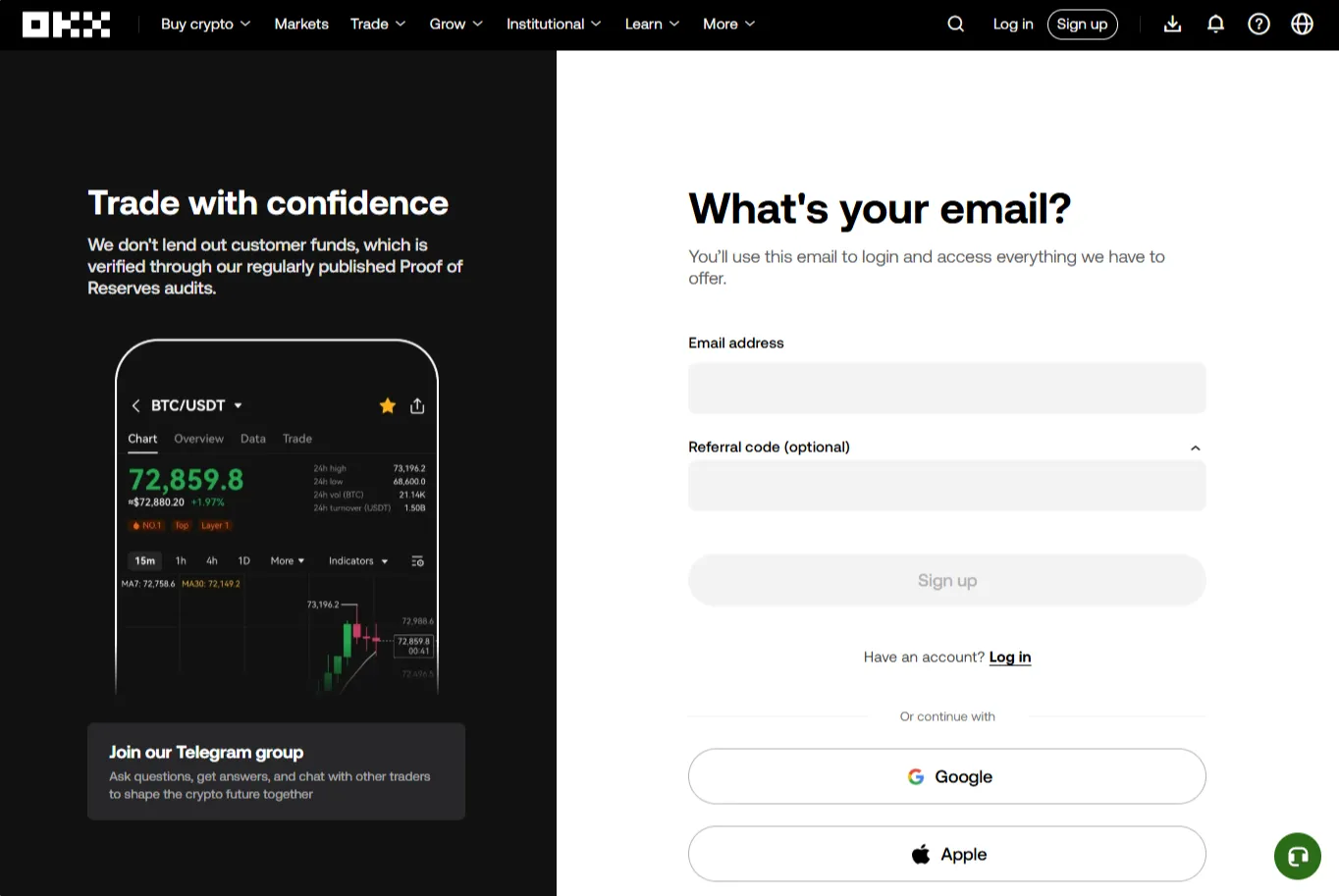Open the Markets menu item
The height and width of the screenshot is (896, 1339).
pos(301,24)
